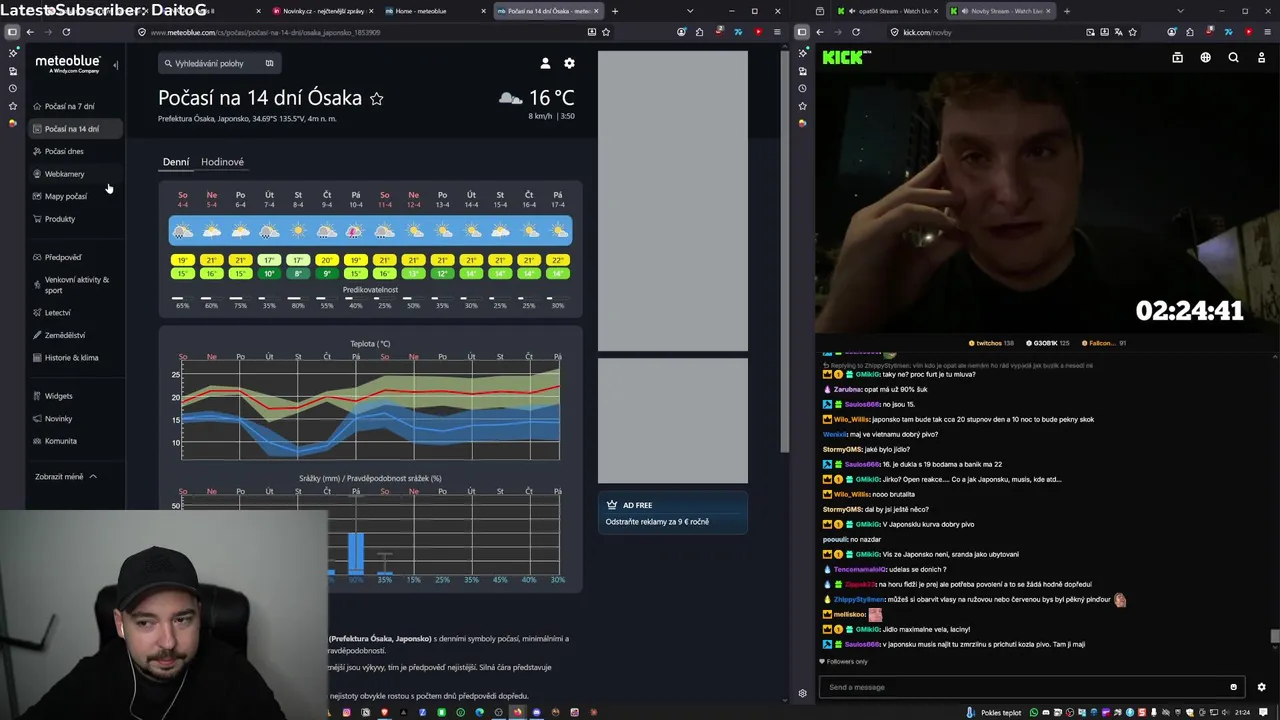This screenshot has width=1280, height=720.
Task: Open left browser tab list dropdown
Action: 689,11
